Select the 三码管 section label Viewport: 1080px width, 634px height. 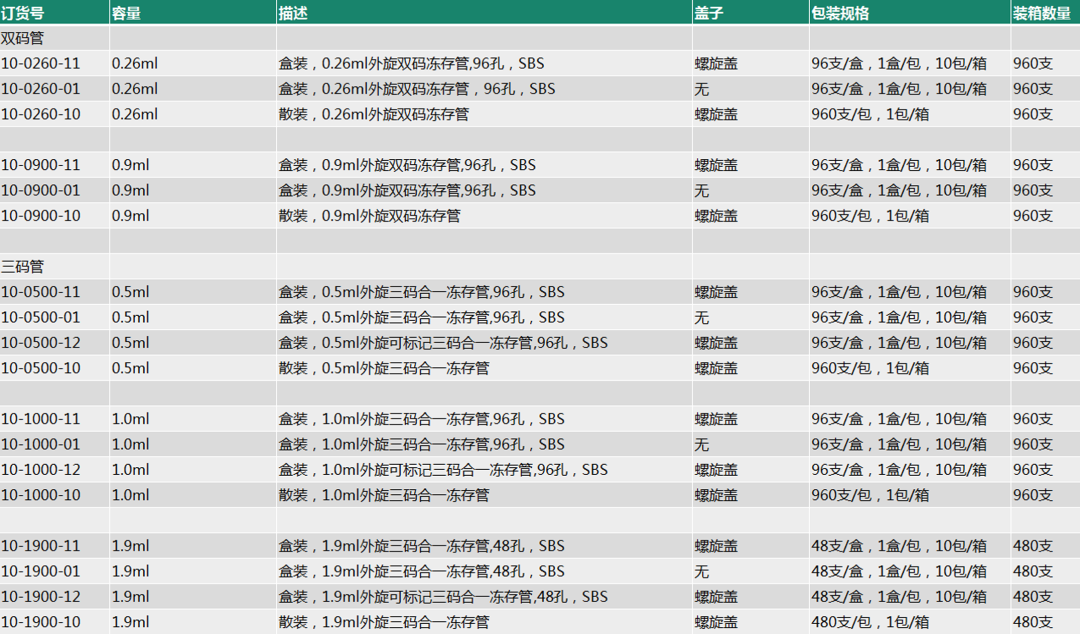coord(22,267)
